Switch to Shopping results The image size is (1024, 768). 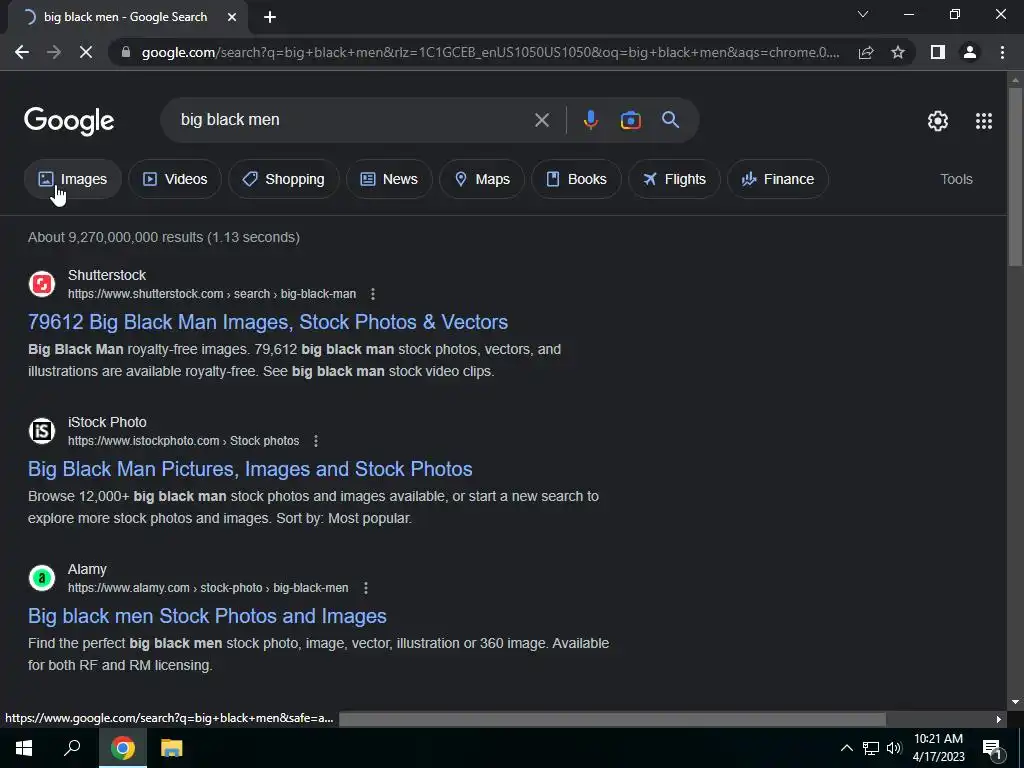tap(283, 179)
